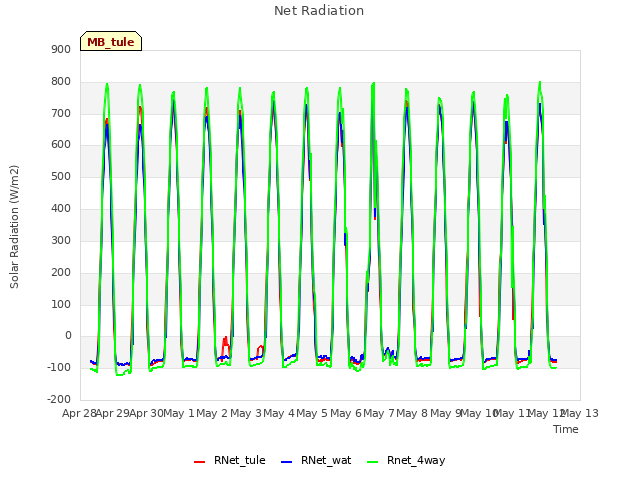Screen dimensions: 640x480
Task: Click the 0 y-axis tick label
Action: (68, 336)
